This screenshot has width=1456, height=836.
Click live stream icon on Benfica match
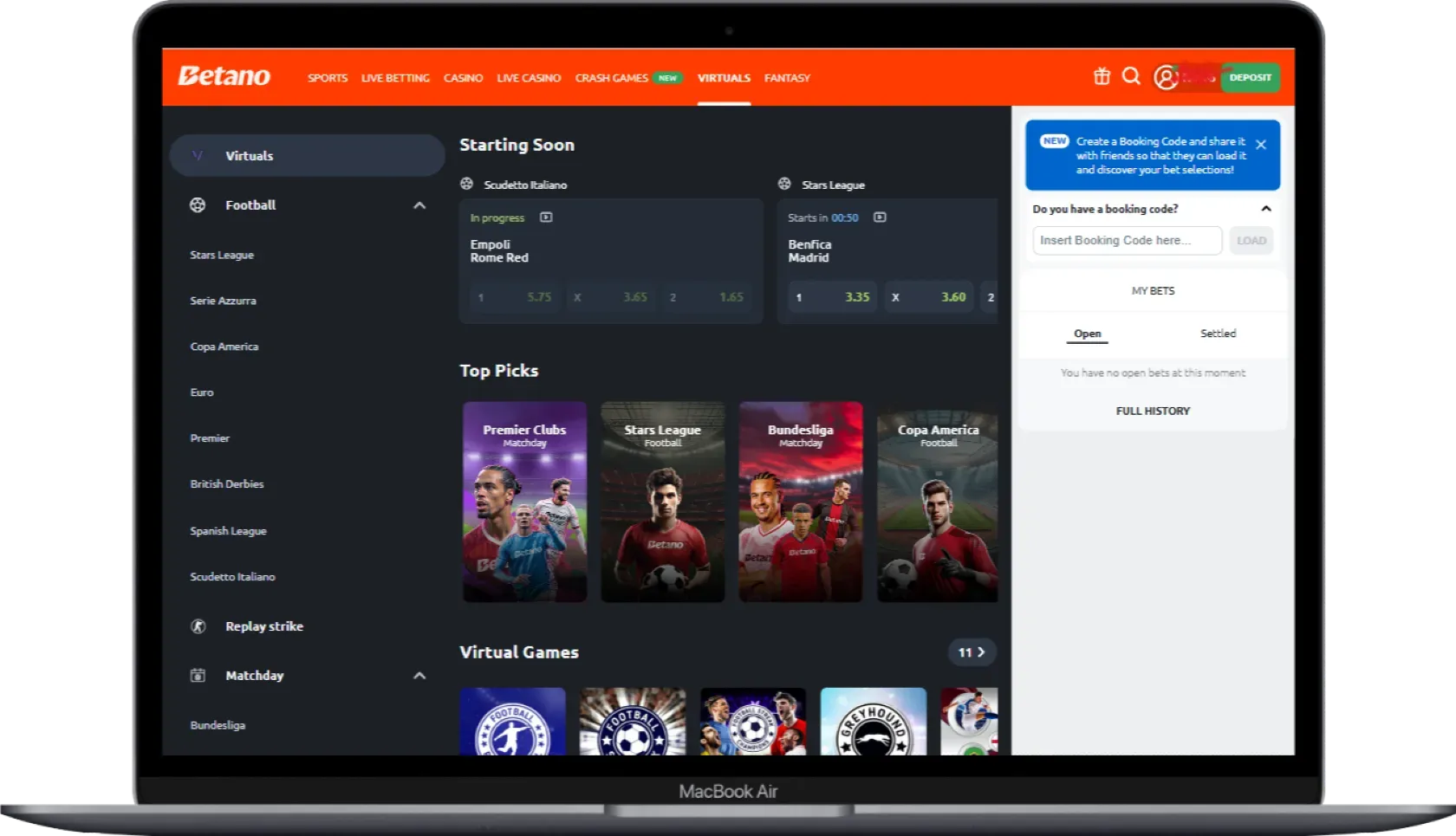880,217
